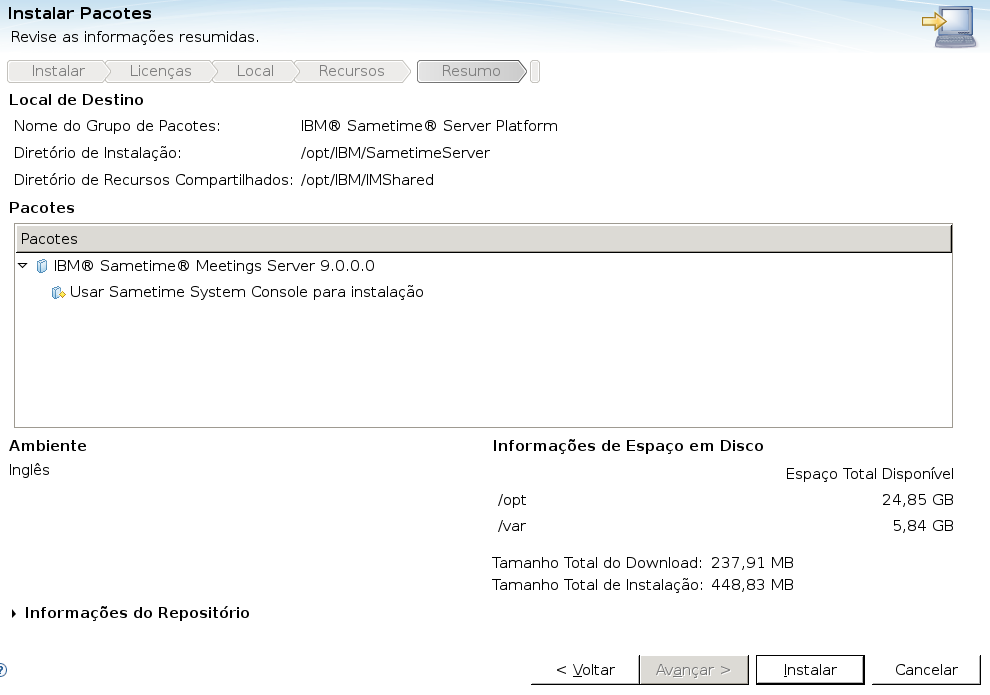
Task: Click the Nome do Grupo de Pacotes label
Action: 117,126
